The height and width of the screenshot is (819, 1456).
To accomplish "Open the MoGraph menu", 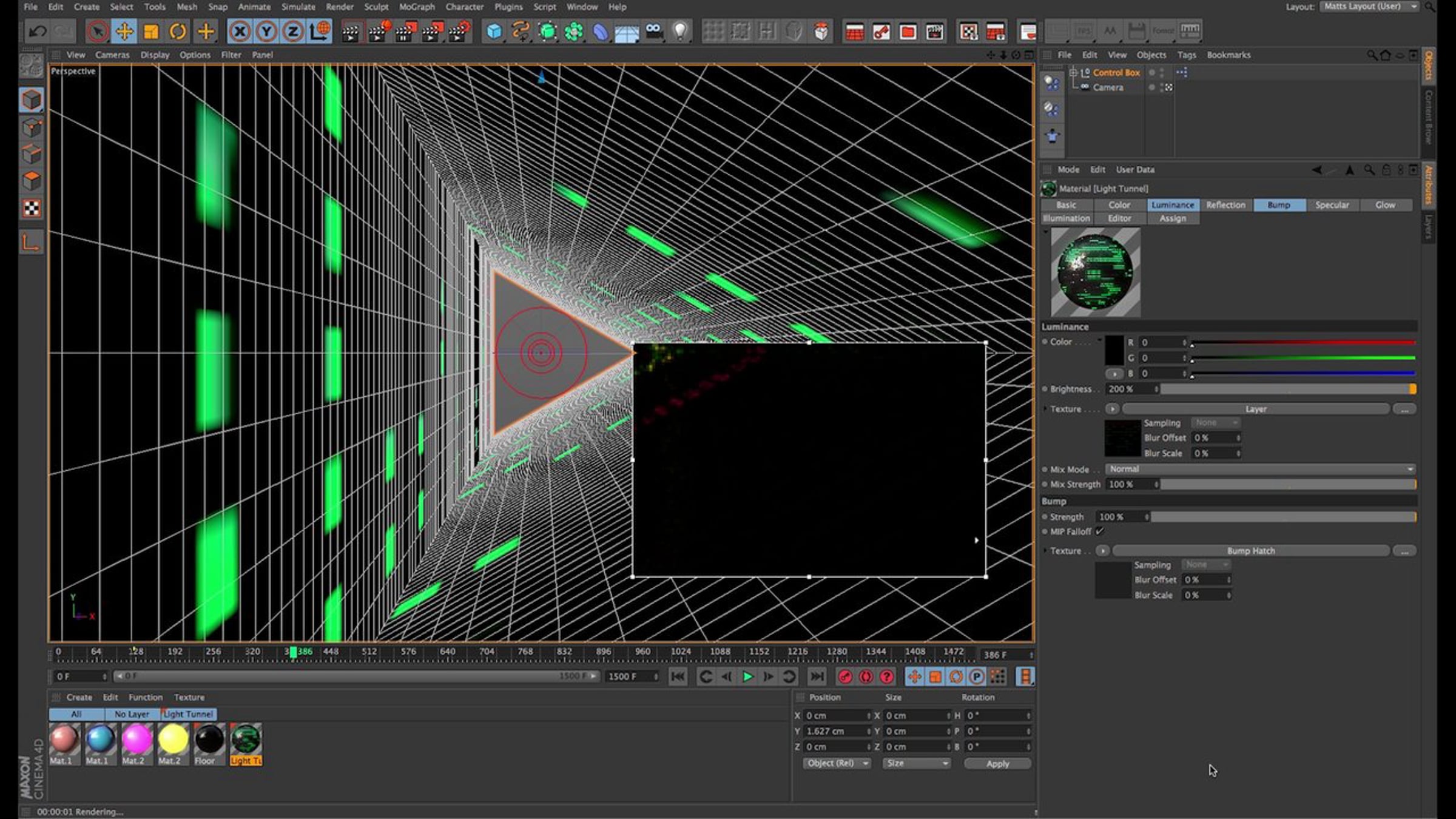I will [417, 7].
